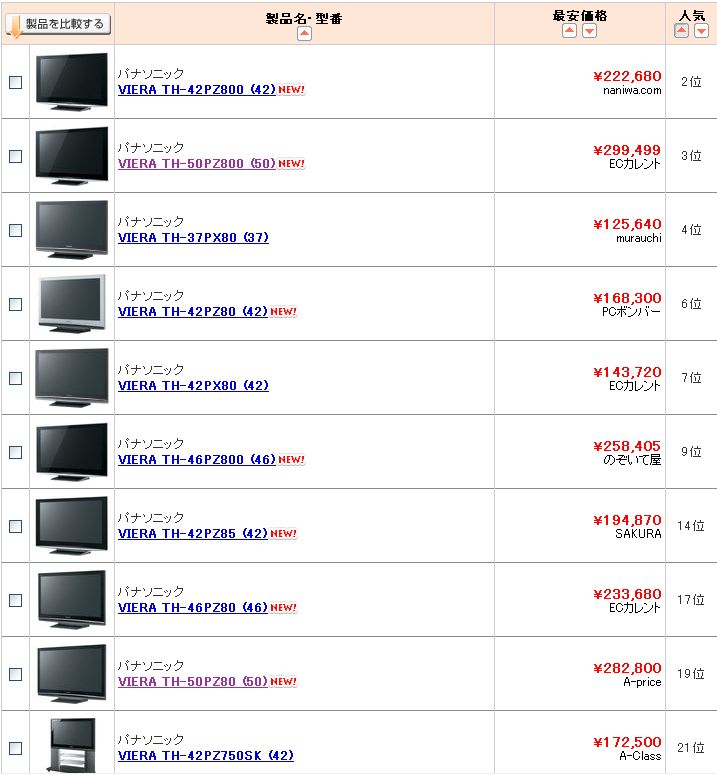Open VIERA TH-42PX80 (42) product link
Screen dimensions: 717x775
193,386
